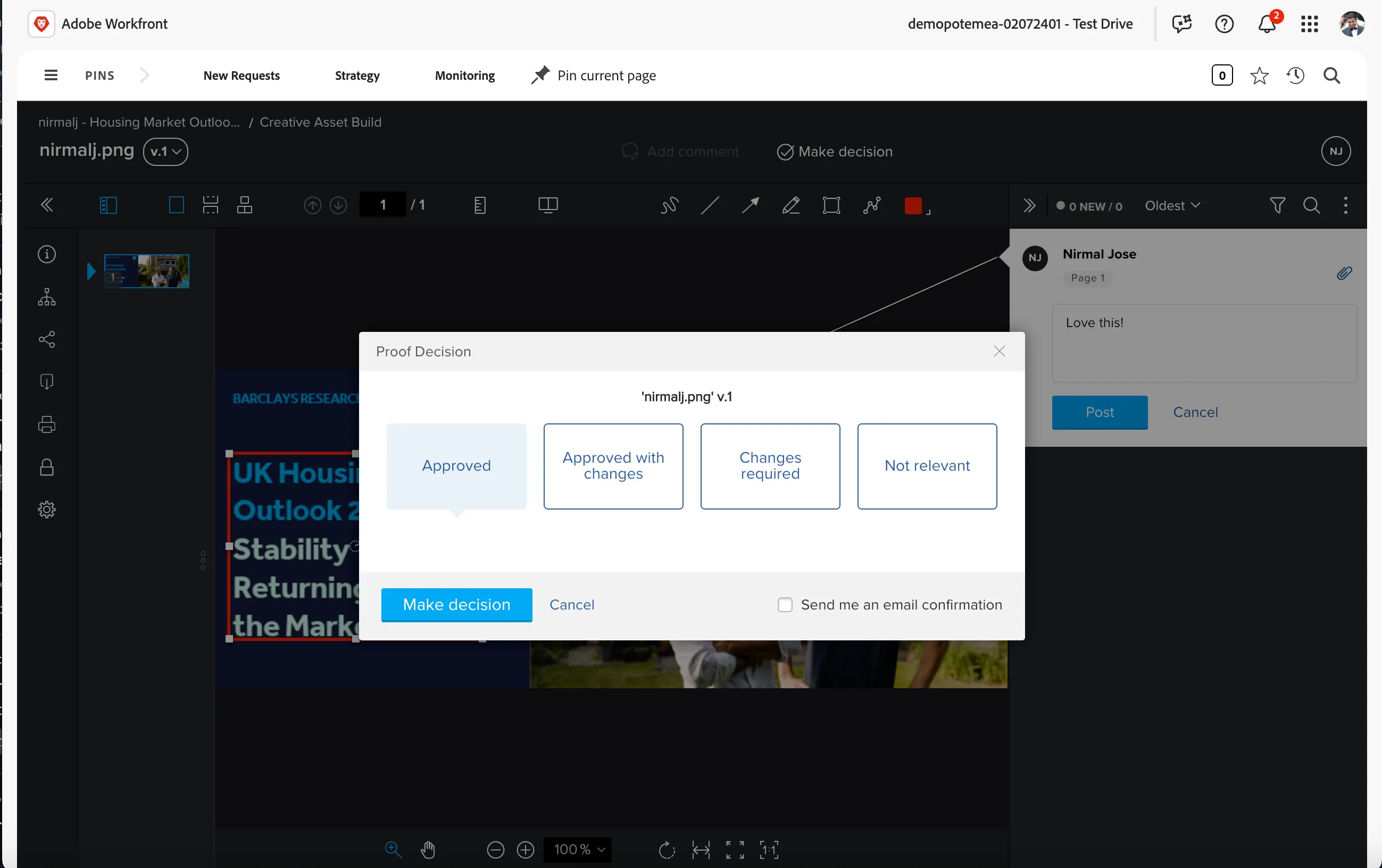The width and height of the screenshot is (1382, 868).
Task: Open the print icon in left sidebar
Action: tap(47, 424)
